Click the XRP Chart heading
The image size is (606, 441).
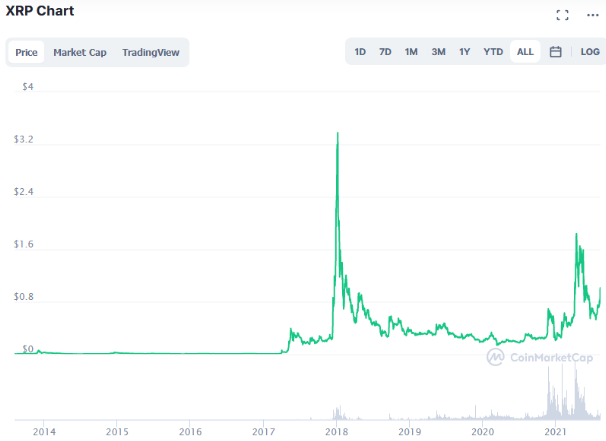[40, 11]
